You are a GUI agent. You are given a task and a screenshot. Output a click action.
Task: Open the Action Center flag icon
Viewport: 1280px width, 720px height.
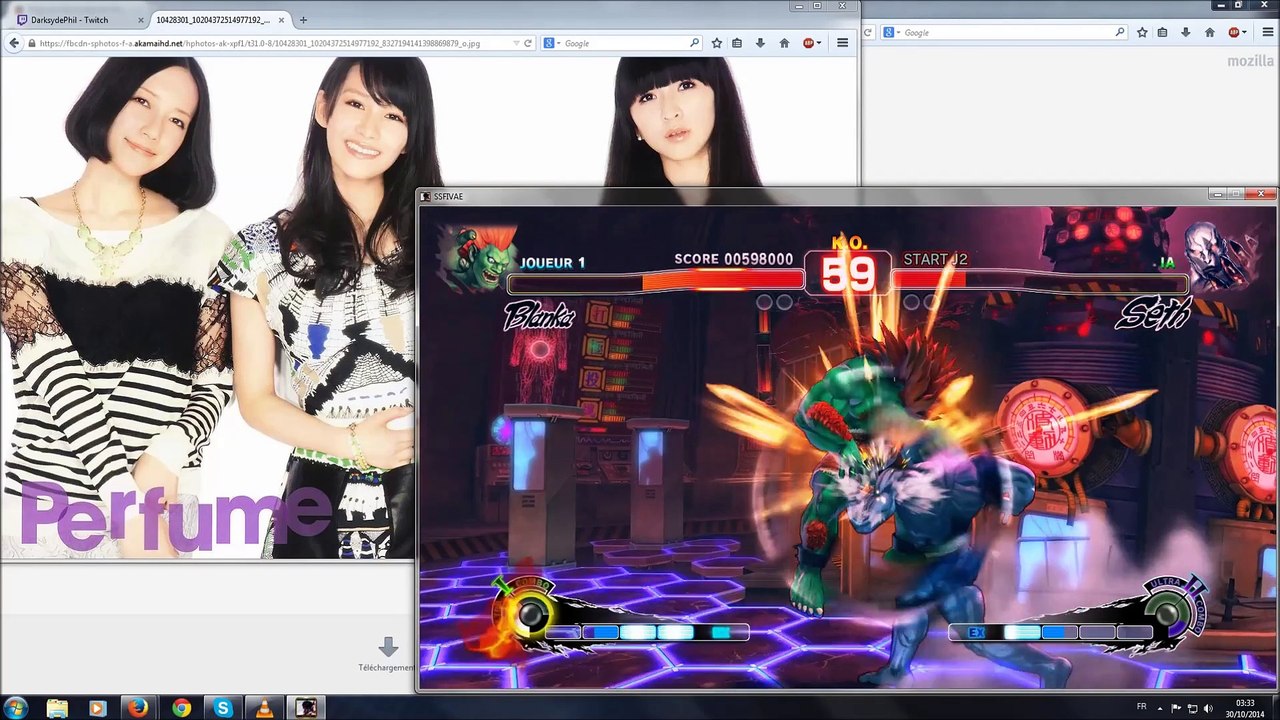pos(1176,708)
